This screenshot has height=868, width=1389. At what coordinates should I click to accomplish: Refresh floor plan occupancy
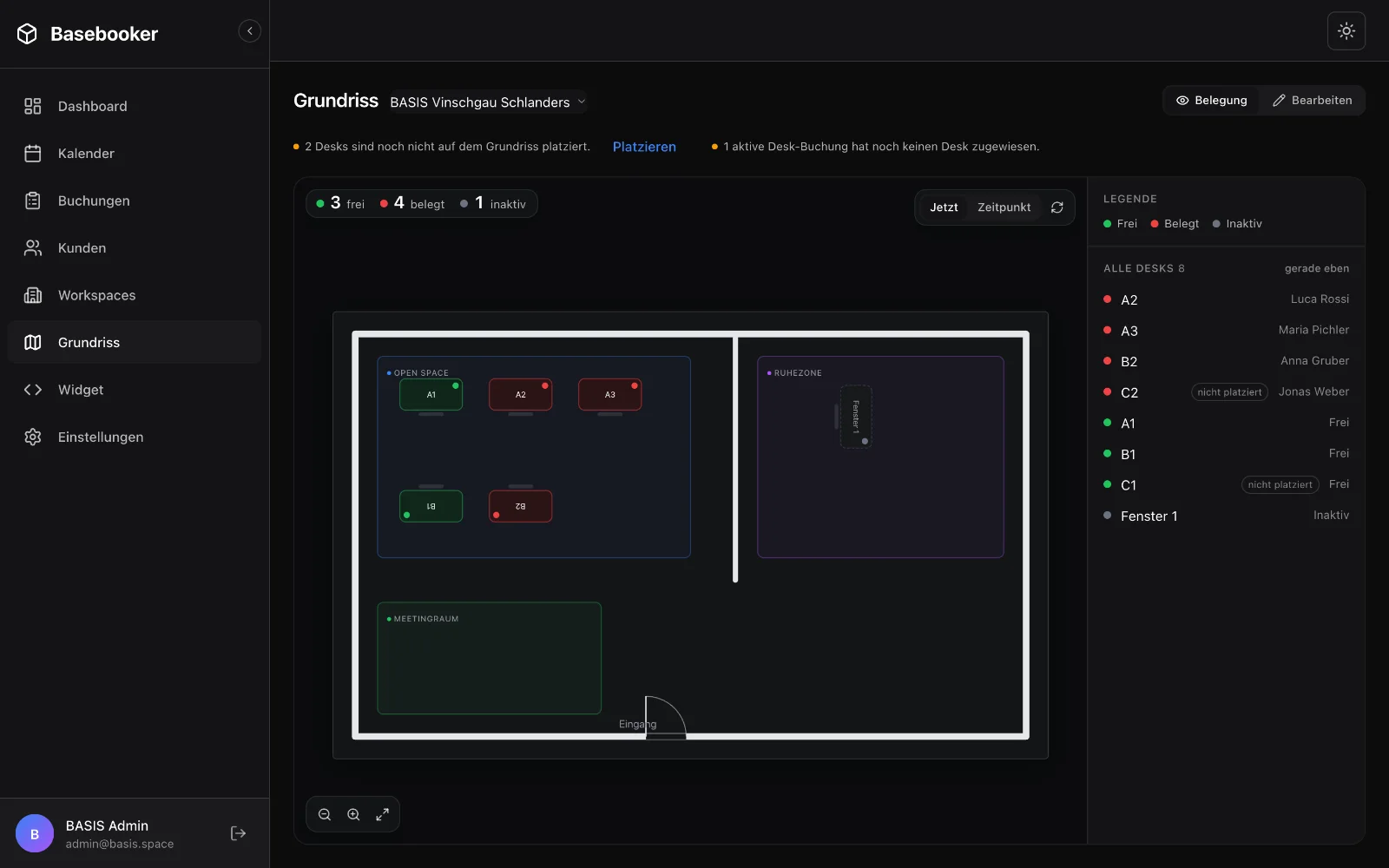(1057, 207)
